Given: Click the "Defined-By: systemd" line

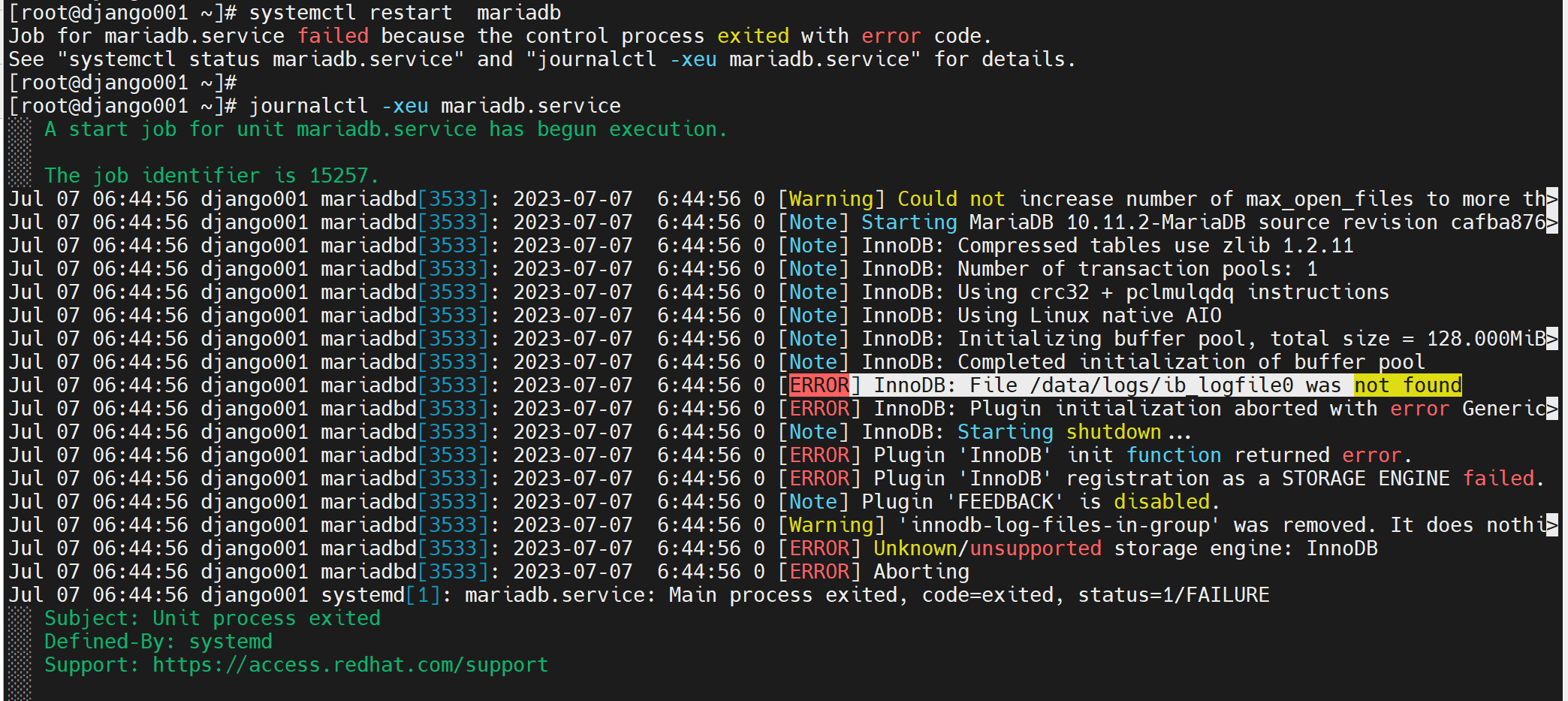Looking at the screenshot, I should click(x=158, y=642).
